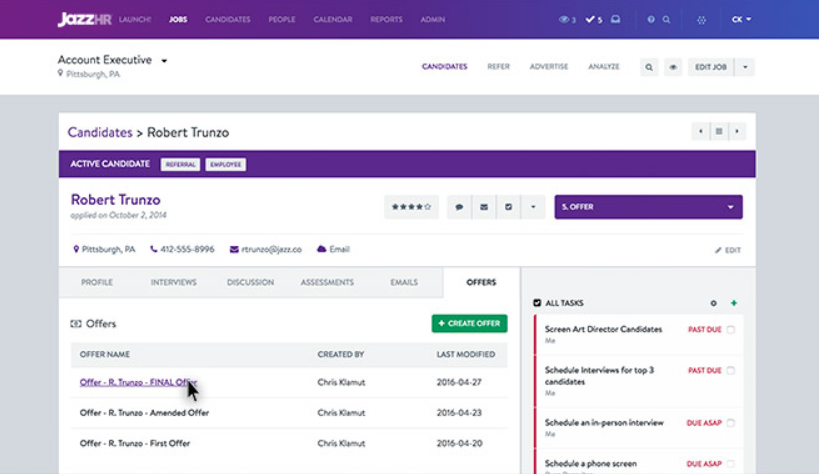Open the Admin menu
Screen dimensions: 819x474
433,19
